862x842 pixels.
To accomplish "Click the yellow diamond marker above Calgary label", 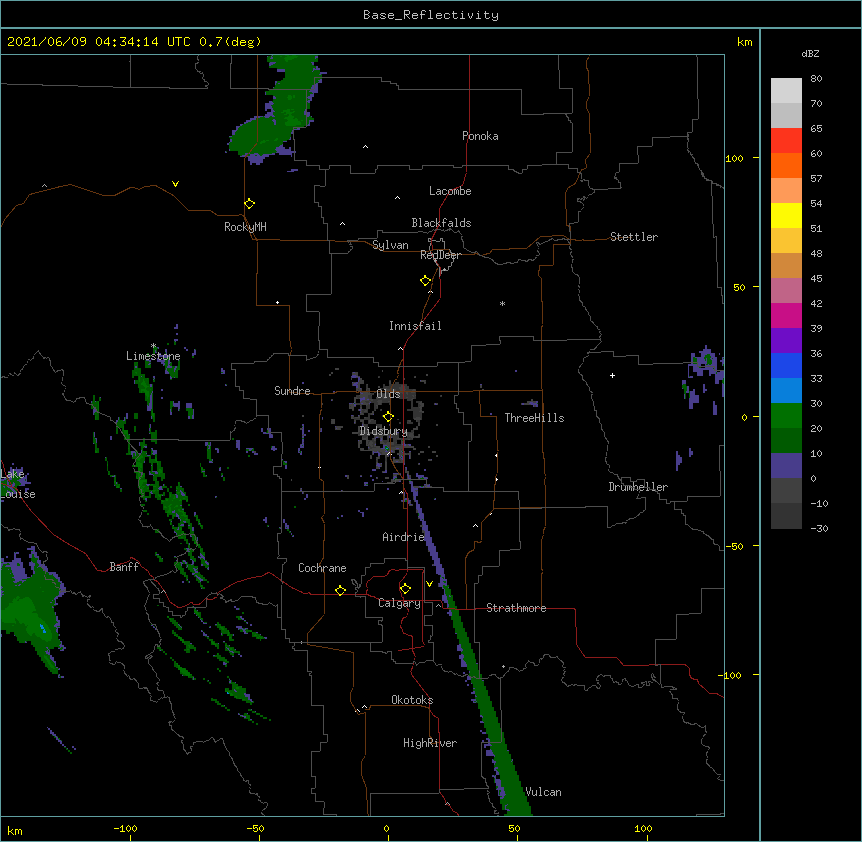I will coord(405,589).
